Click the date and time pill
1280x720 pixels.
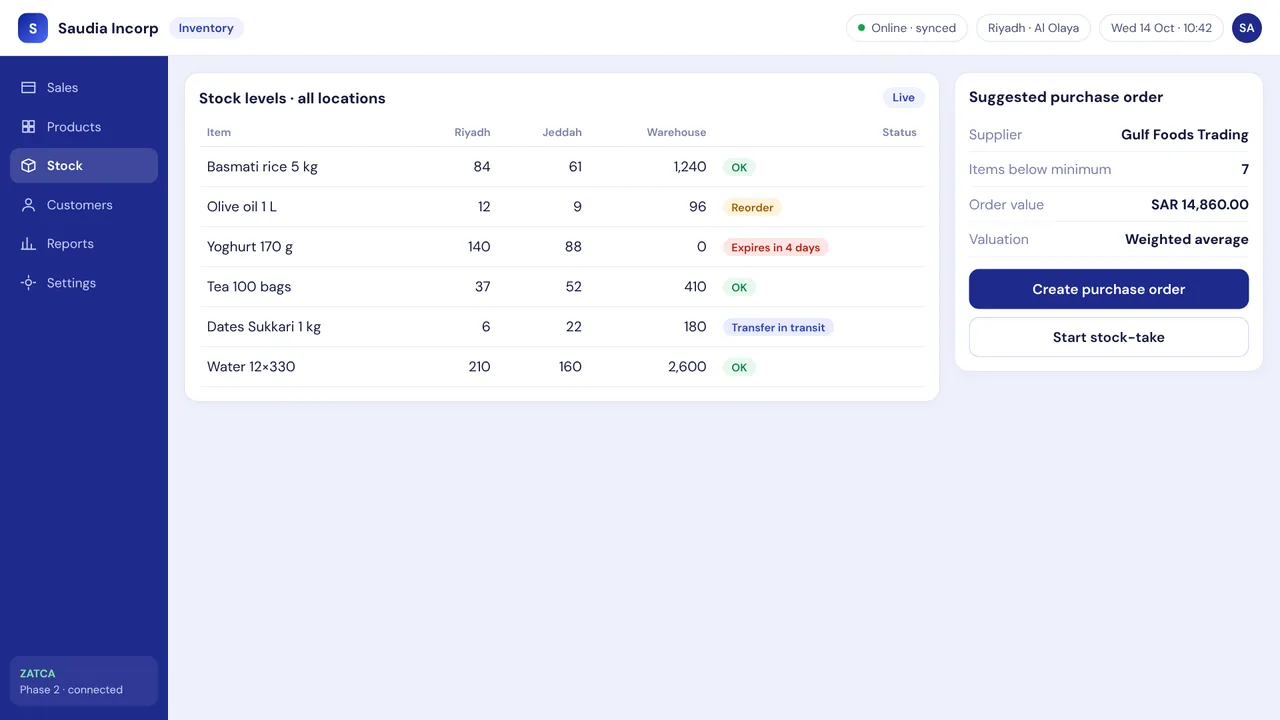pyautogui.click(x=1161, y=28)
